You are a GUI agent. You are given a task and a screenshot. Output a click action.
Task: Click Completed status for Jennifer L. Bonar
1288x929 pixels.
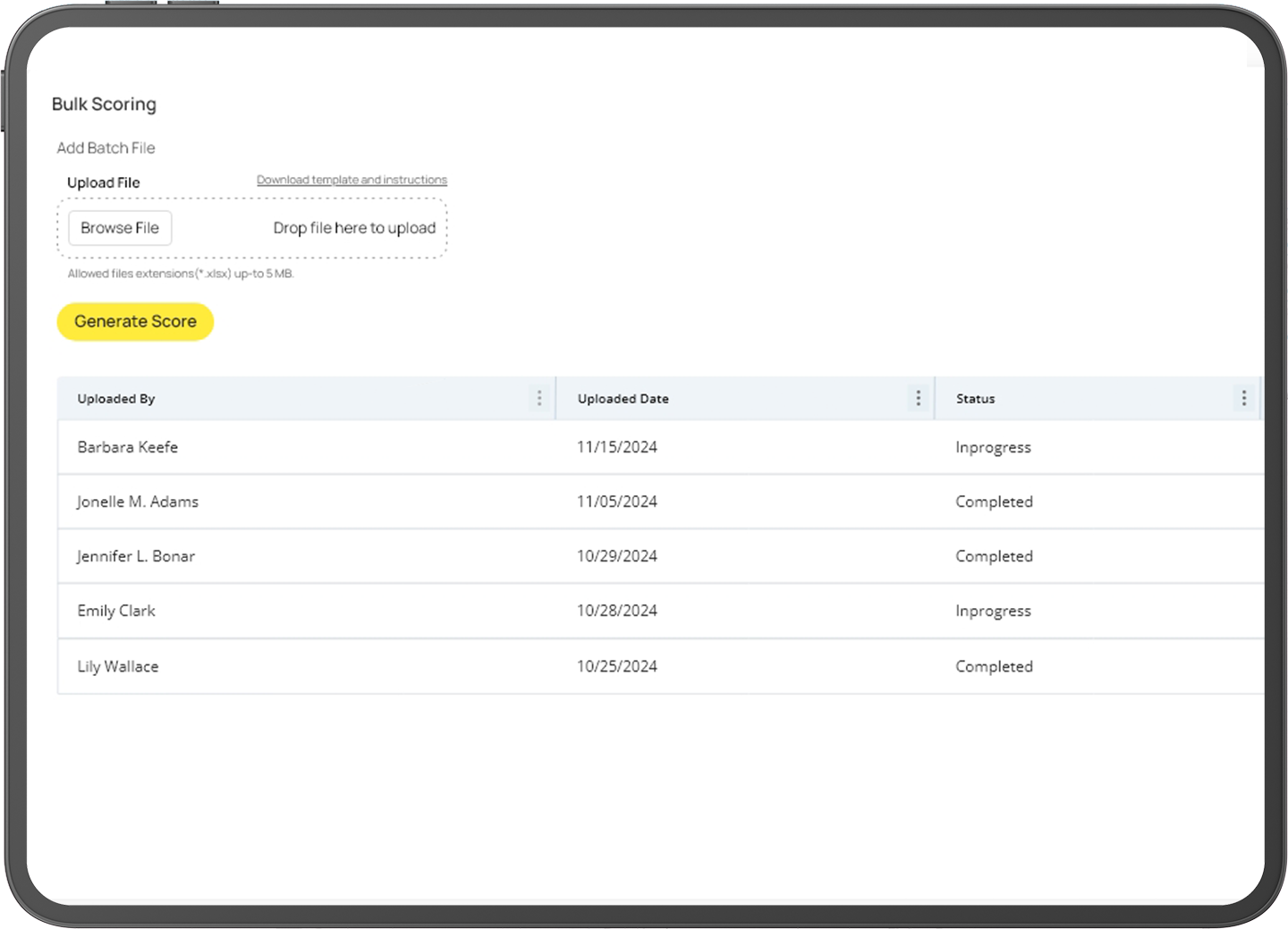994,557
